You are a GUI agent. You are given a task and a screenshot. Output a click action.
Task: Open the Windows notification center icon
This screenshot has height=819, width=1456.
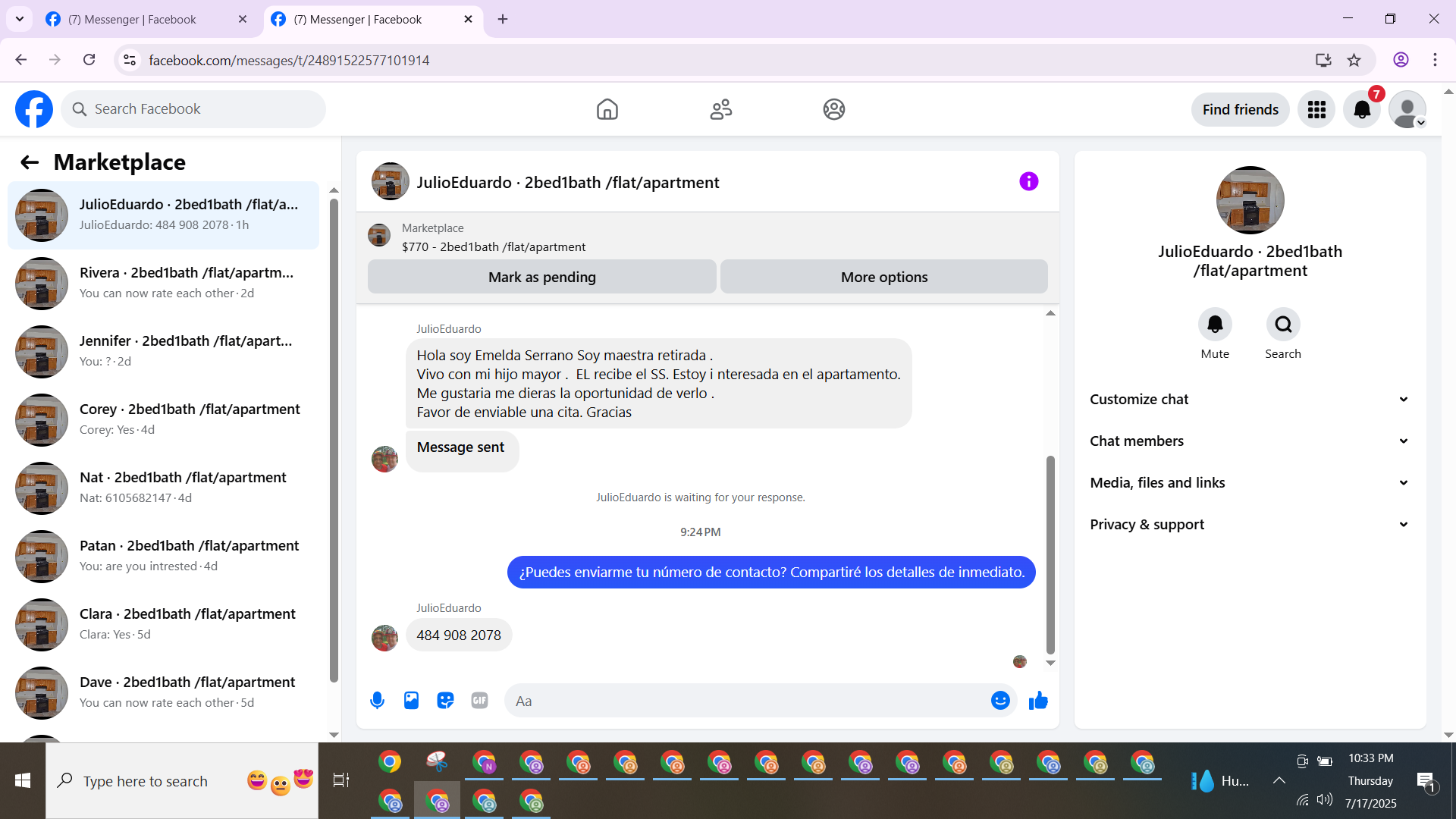tap(1426, 781)
